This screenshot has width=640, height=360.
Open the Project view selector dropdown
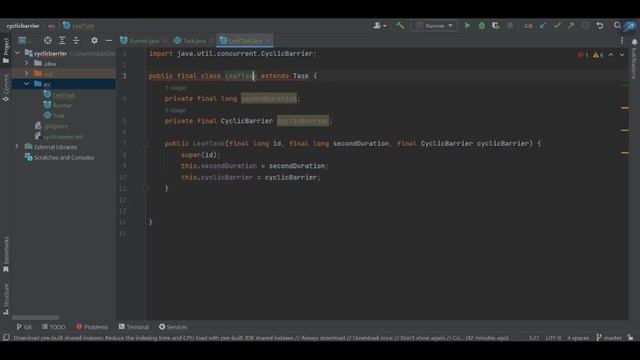pyautogui.click(x=24, y=40)
